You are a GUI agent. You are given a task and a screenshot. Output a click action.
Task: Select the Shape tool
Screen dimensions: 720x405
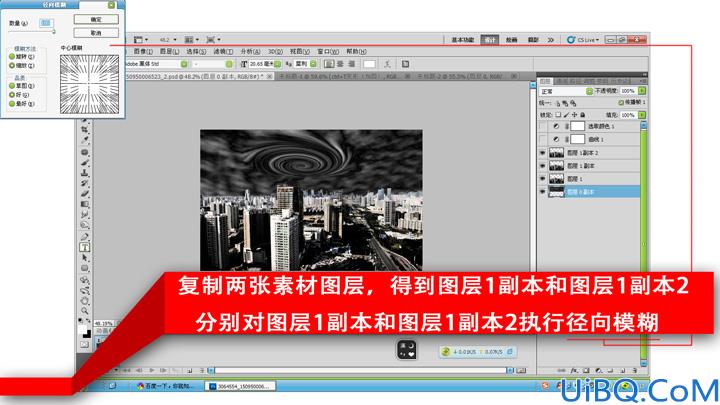tap(85, 268)
